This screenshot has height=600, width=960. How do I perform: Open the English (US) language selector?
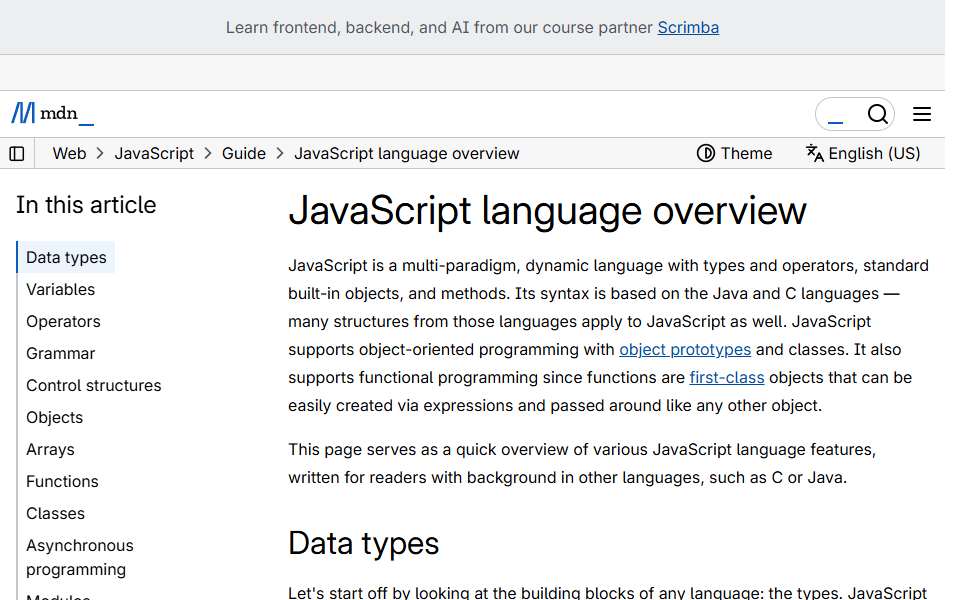(x=863, y=153)
